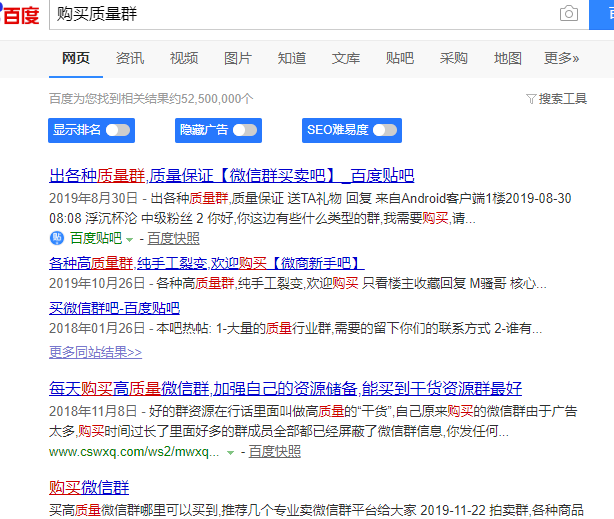Toggle the 隐藏广告 switch
This screenshot has height=519, width=614.
pos(245,130)
